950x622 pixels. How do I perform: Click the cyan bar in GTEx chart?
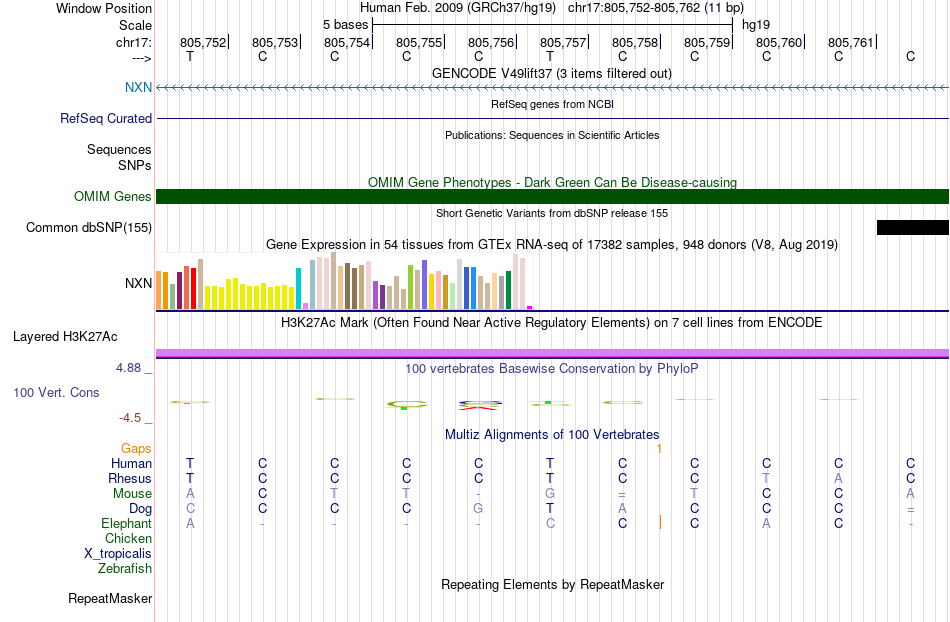(298, 288)
